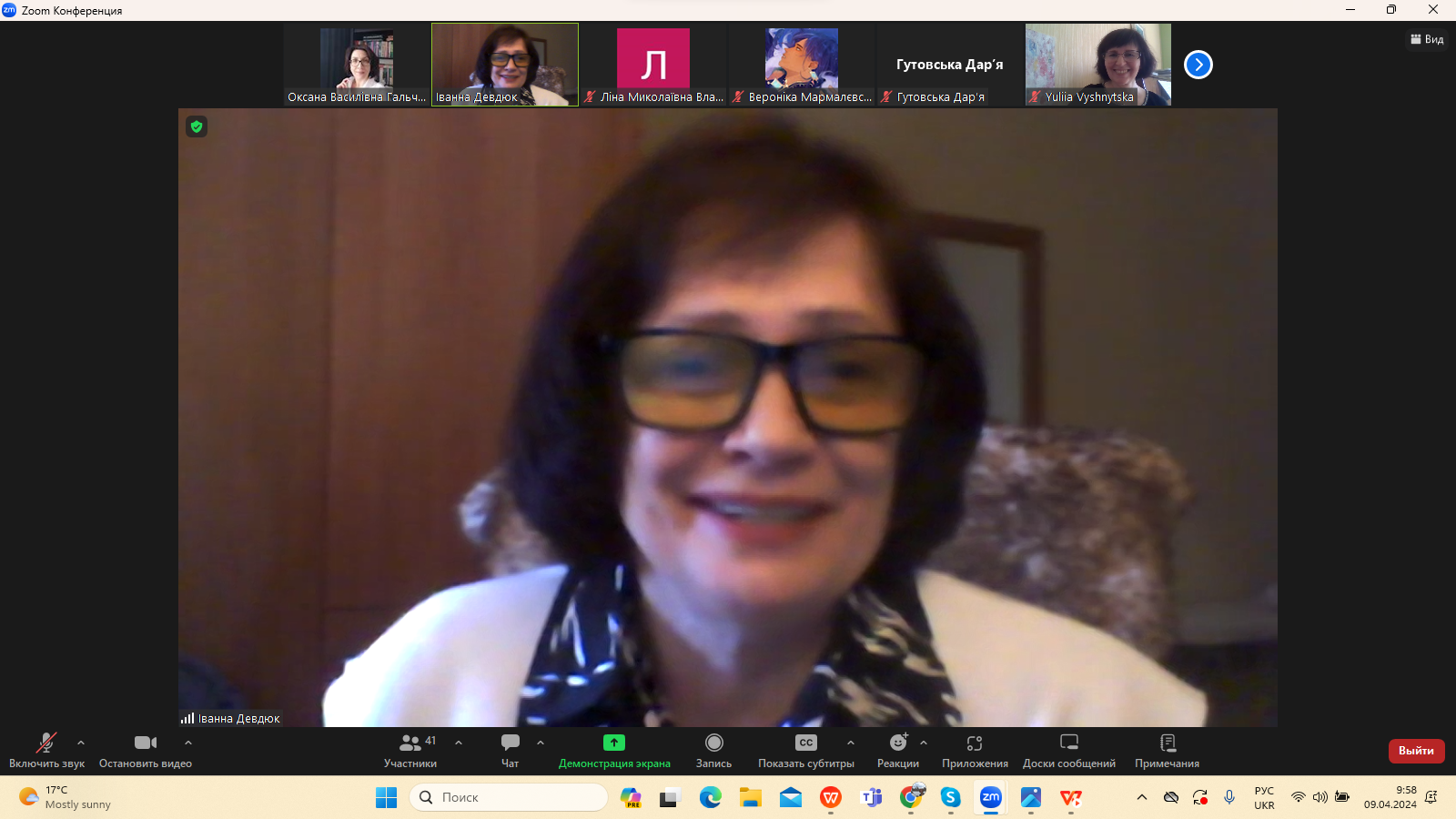The image size is (1456, 819).
Task: Open the Apps (Приложения) panel
Action: point(975,743)
